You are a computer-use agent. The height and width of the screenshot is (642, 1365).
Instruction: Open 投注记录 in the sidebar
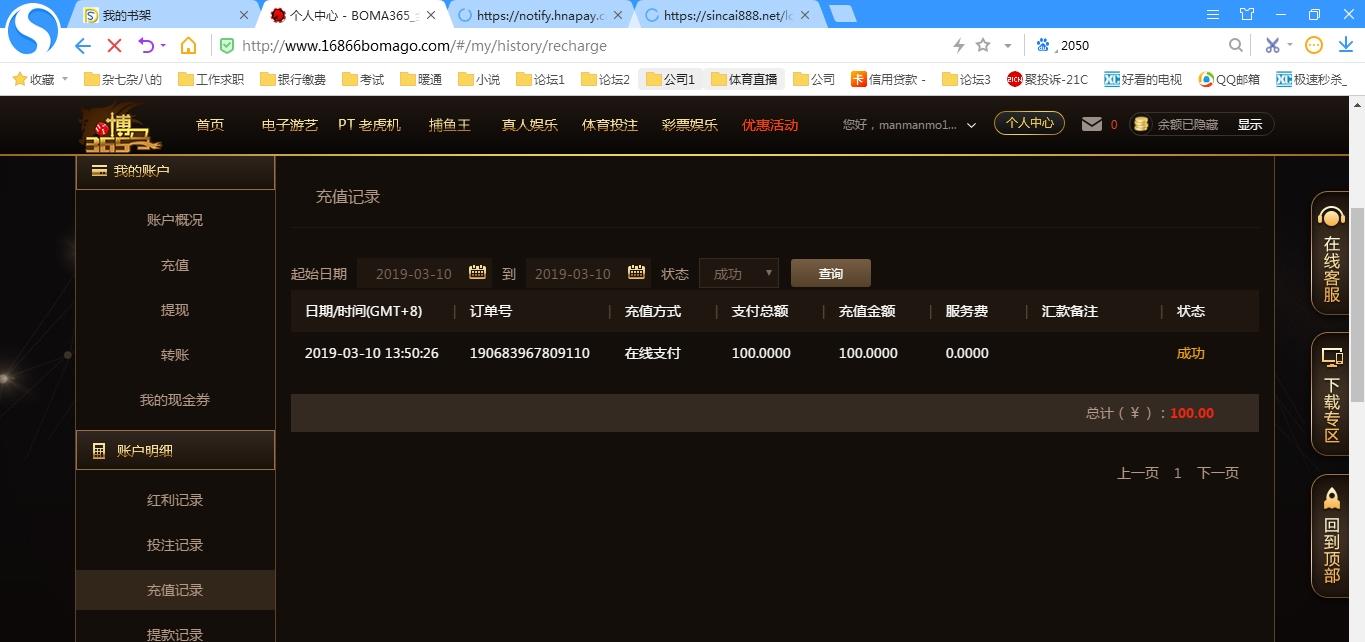pyautogui.click(x=175, y=545)
